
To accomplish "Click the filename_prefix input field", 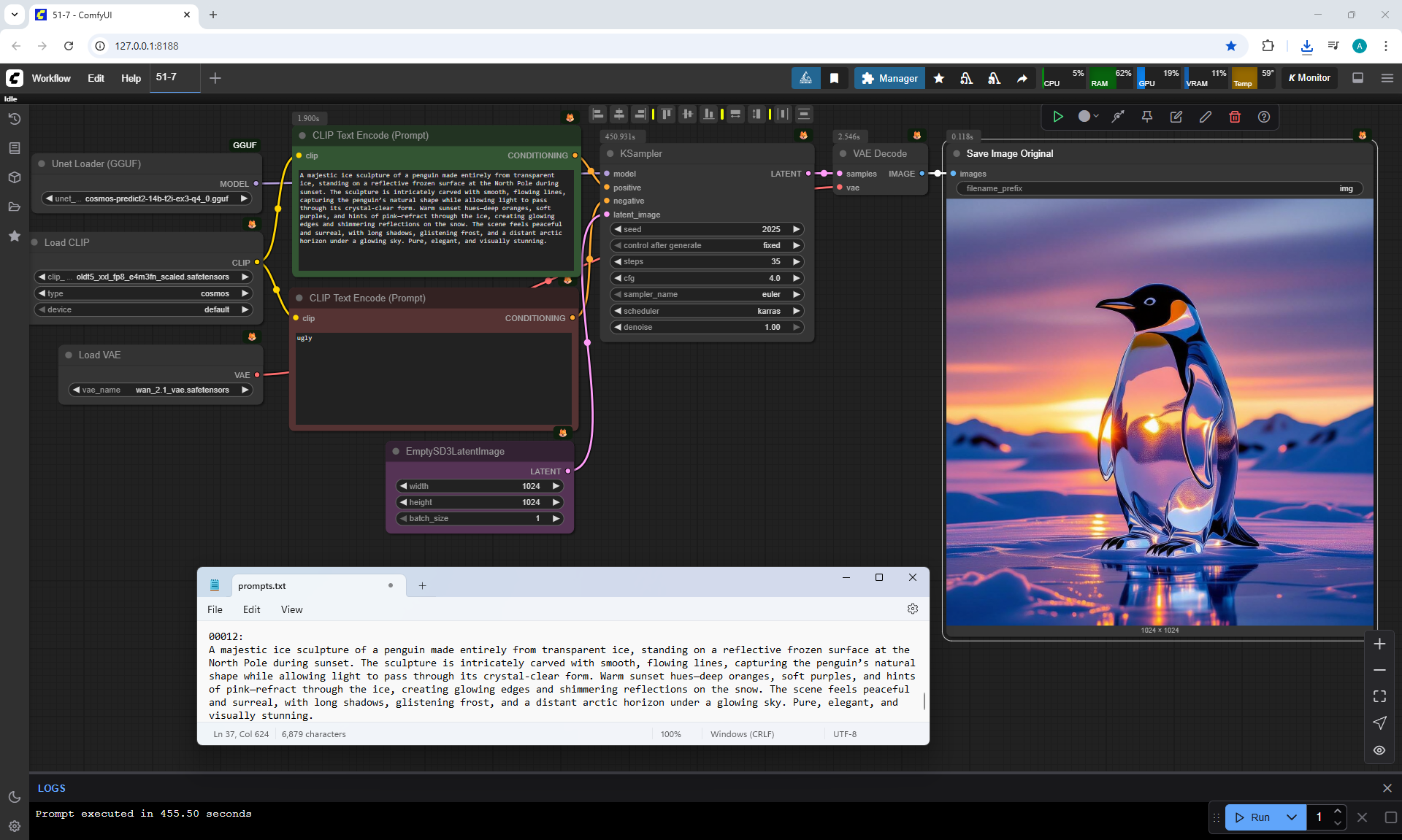I will (1159, 188).
